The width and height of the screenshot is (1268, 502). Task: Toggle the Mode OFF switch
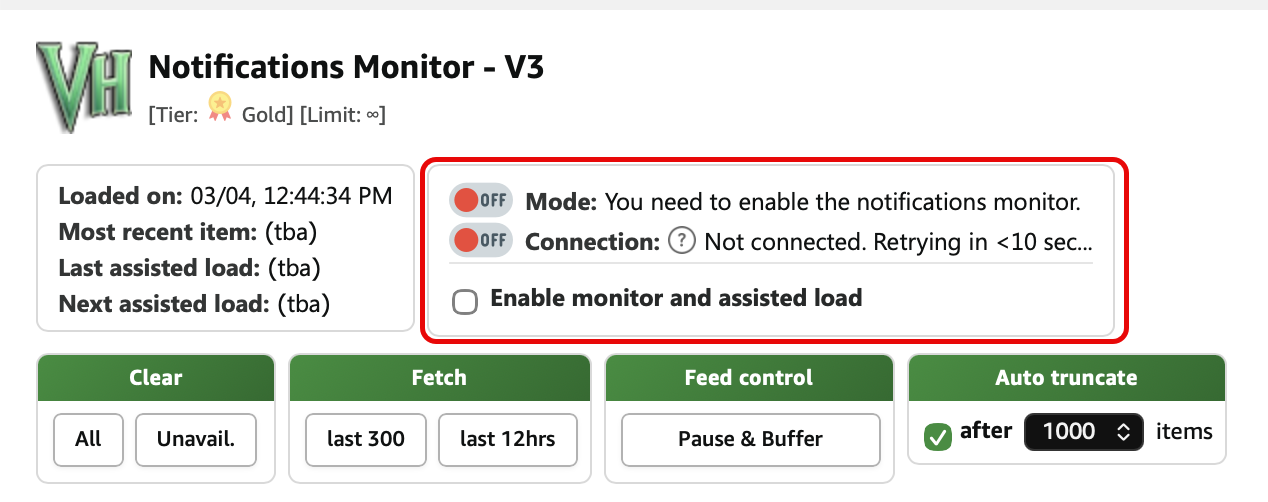[x=480, y=201]
